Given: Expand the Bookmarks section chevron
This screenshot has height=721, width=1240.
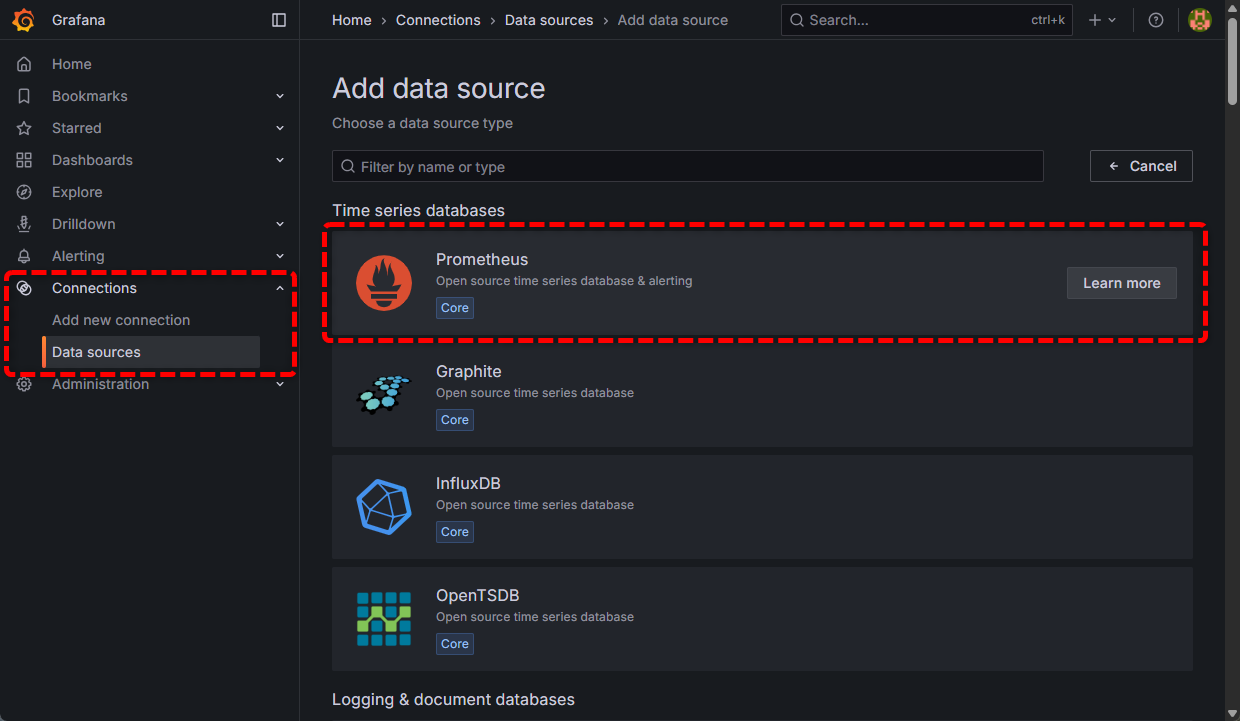Looking at the screenshot, I should pos(280,96).
